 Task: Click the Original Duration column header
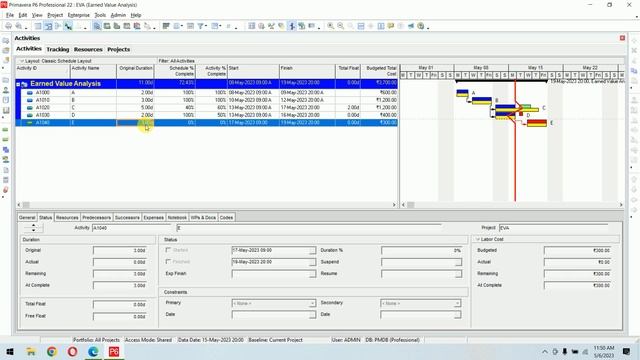point(136,71)
